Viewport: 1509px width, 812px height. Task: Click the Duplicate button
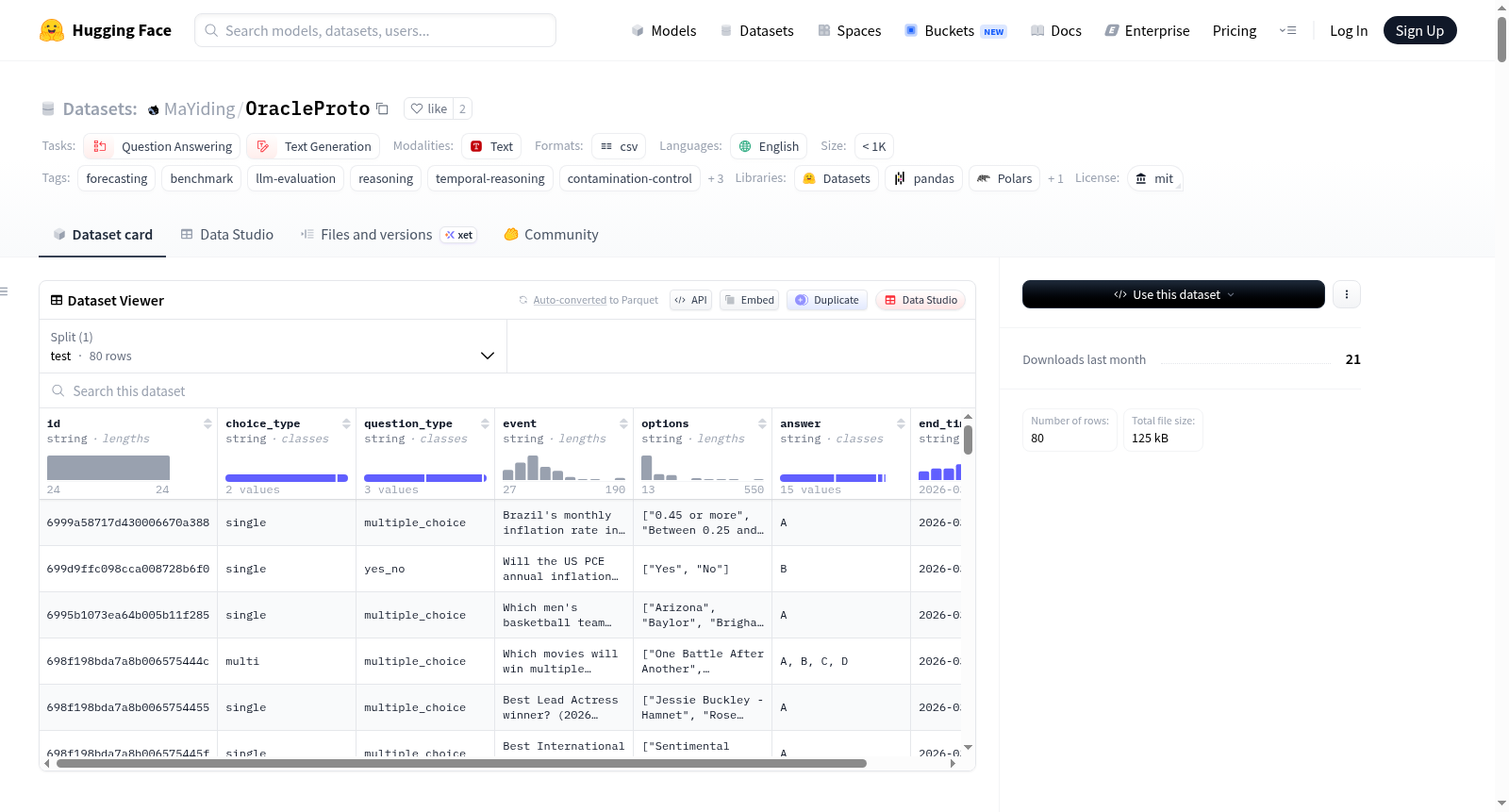[x=827, y=300]
